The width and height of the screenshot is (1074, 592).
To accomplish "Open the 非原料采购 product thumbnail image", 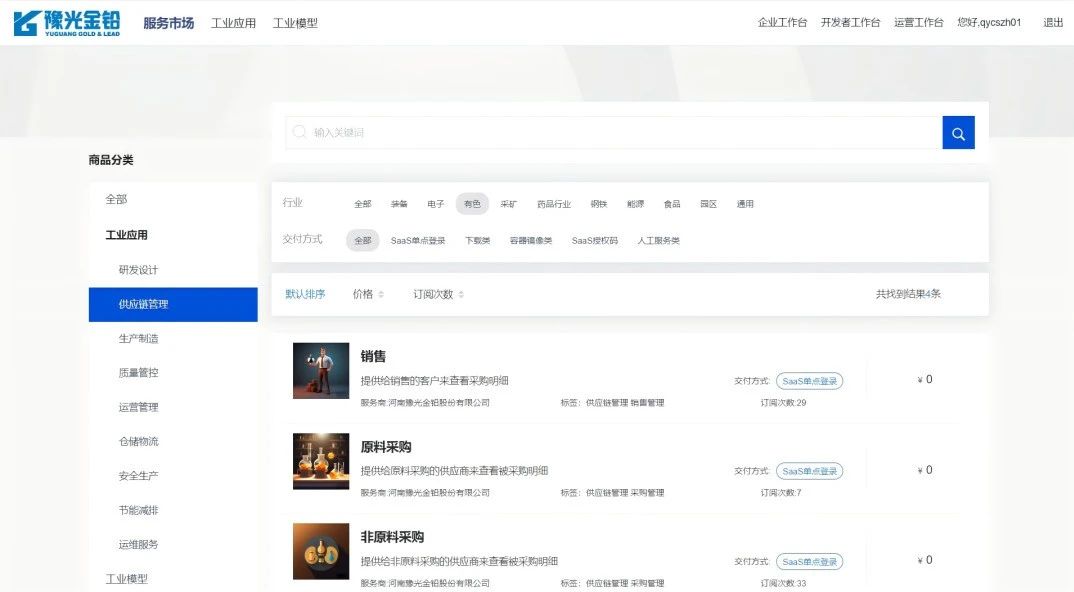I will 321,551.
